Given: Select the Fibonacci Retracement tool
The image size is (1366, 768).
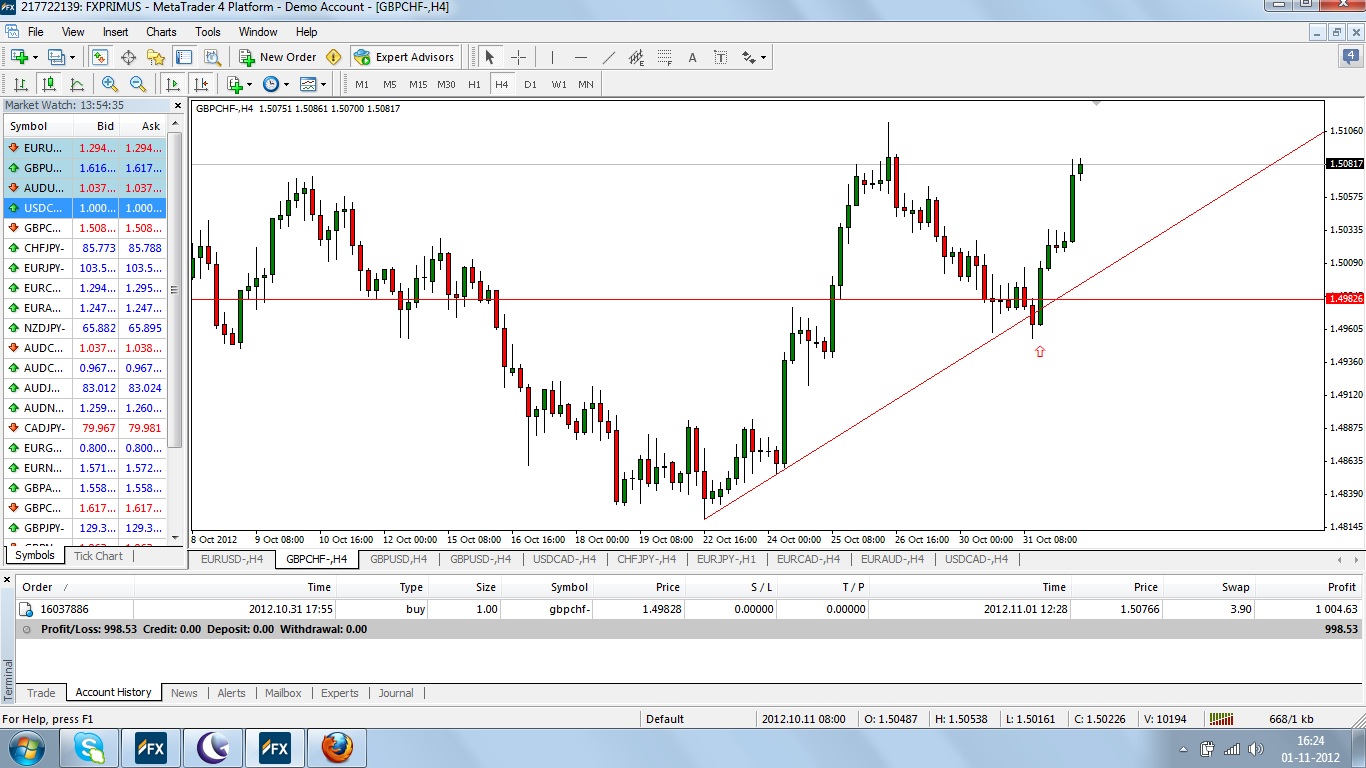Looking at the screenshot, I should [x=663, y=57].
